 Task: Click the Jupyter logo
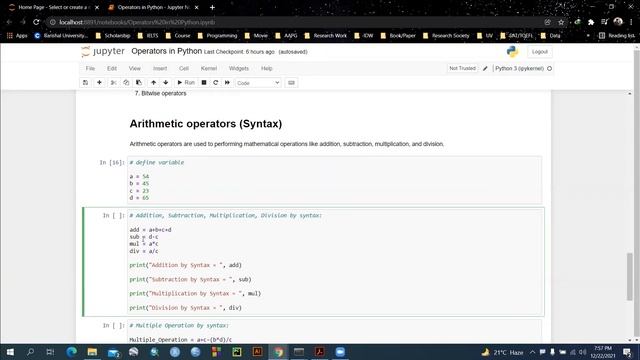pyautogui.click(x=103, y=51)
